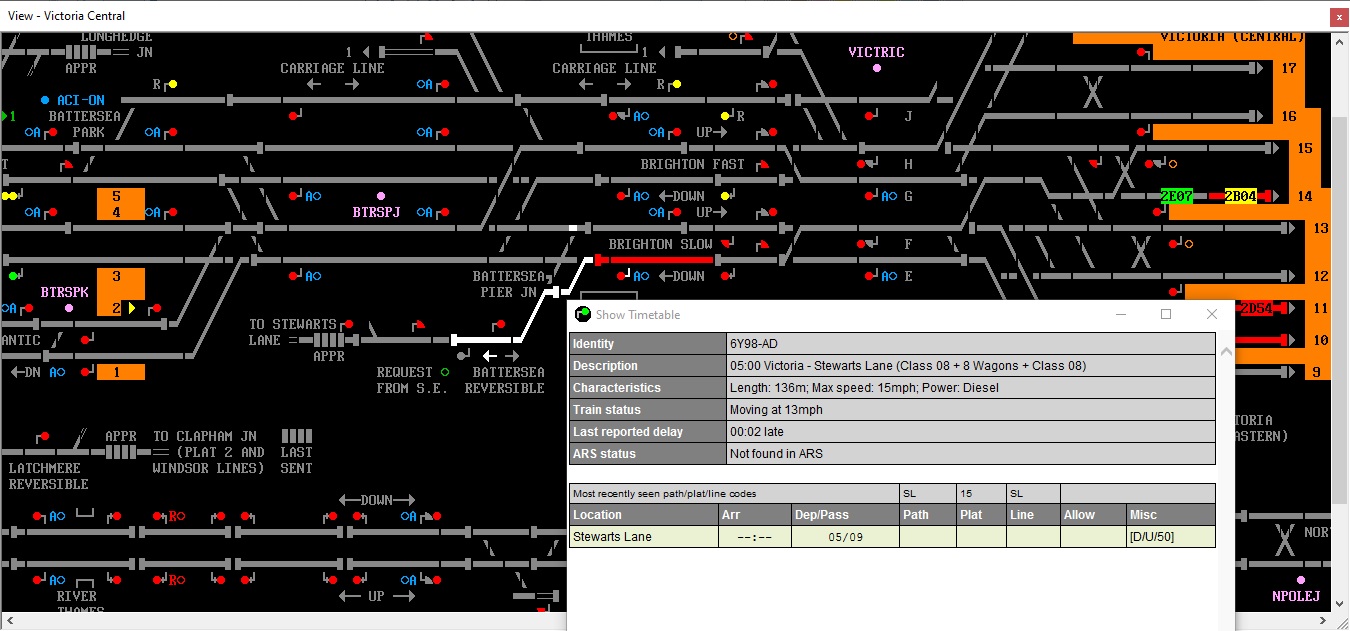Click Victoria platform 12 number
Image resolution: width=1350 pixels, height=631 pixels.
coord(1321,276)
